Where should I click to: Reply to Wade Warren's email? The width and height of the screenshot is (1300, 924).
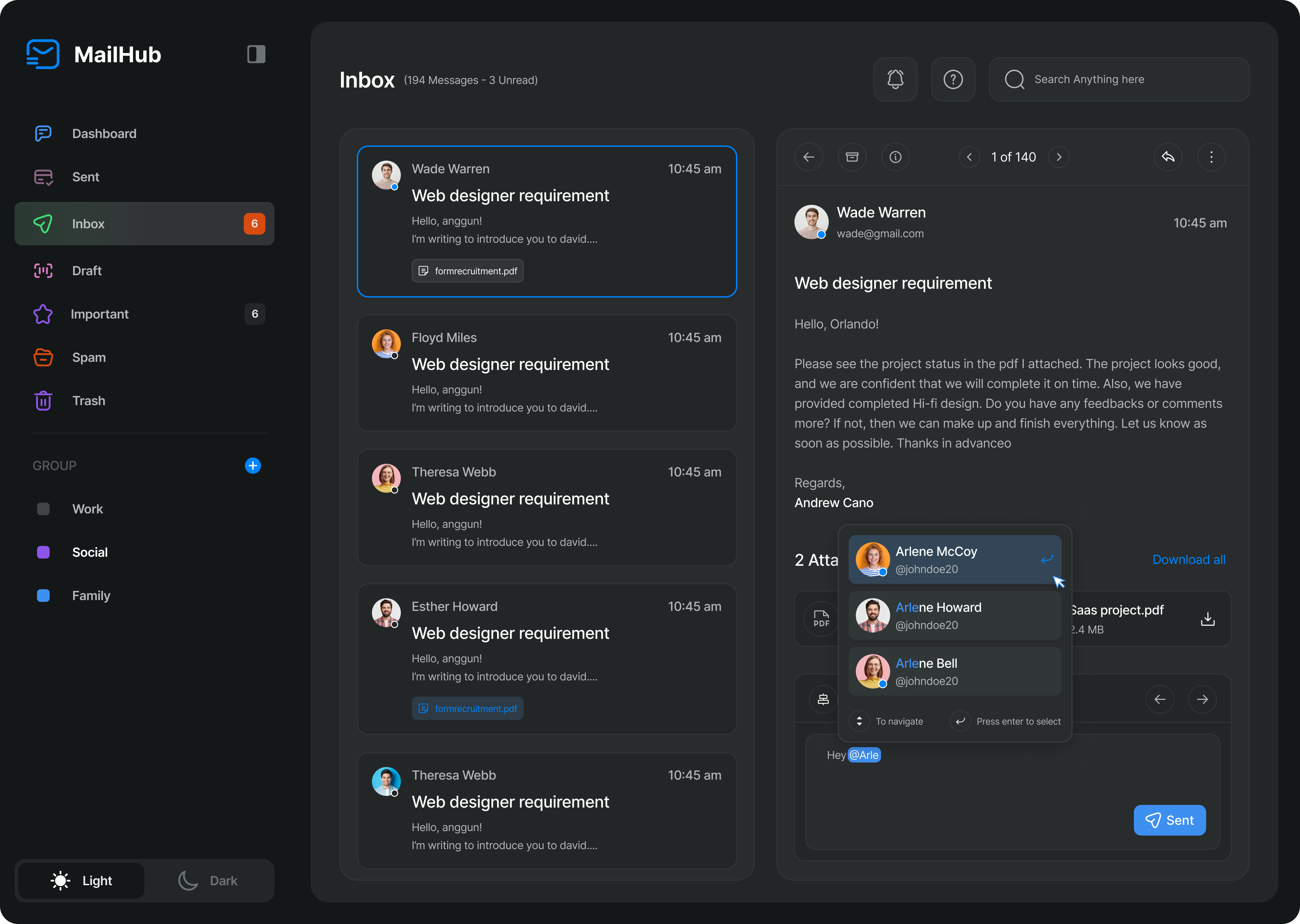1168,157
